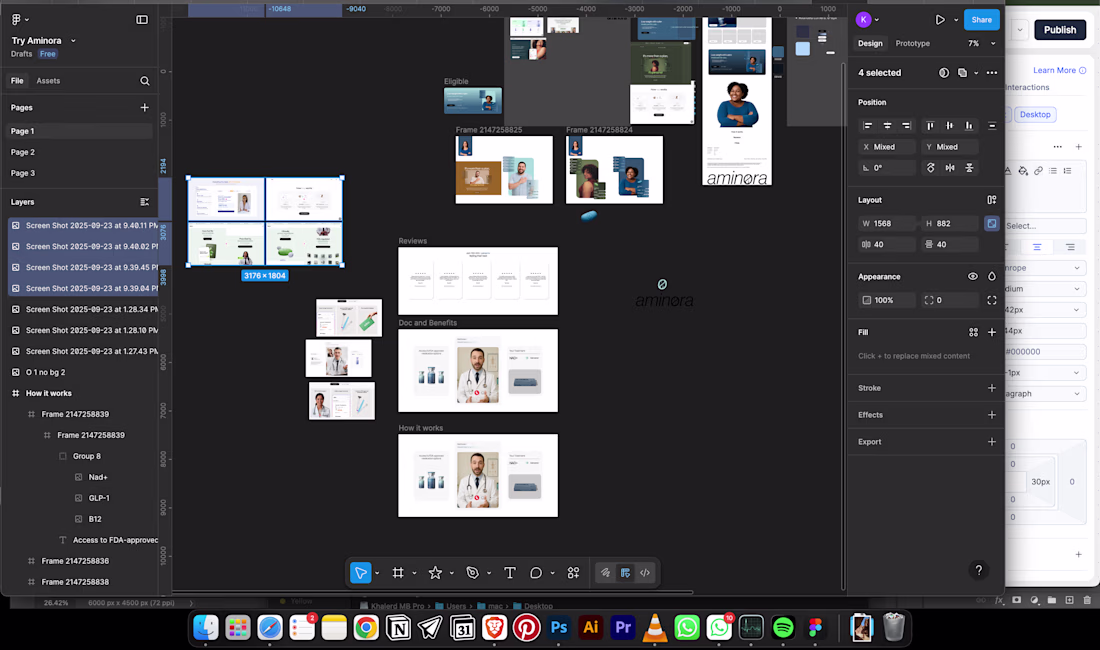Align selection horizontal centers
1100x650 pixels.
[887, 126]
